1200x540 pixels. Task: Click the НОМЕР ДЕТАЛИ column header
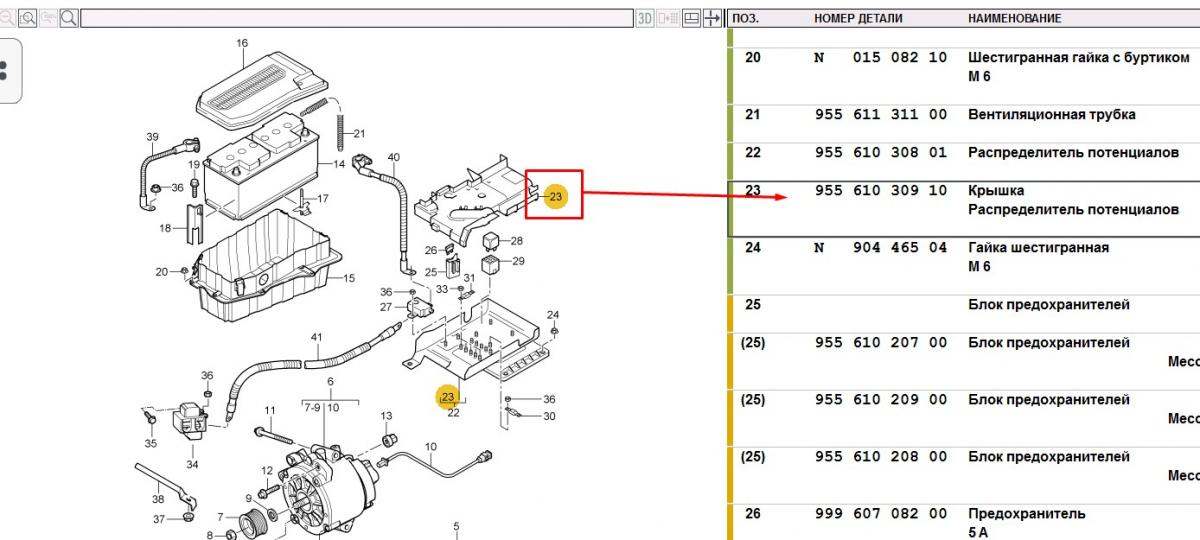coord(857,18)
